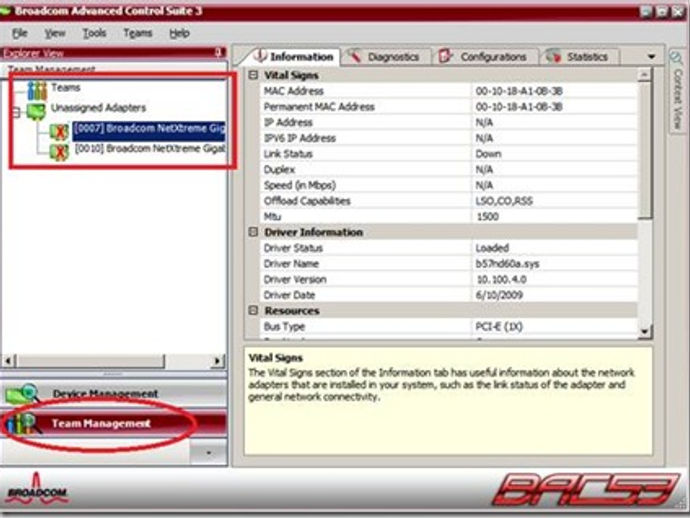This screenshot has height=518, width=690.
Task: Click the Unassigned Adapters green card icon
Action: [36, 110]
